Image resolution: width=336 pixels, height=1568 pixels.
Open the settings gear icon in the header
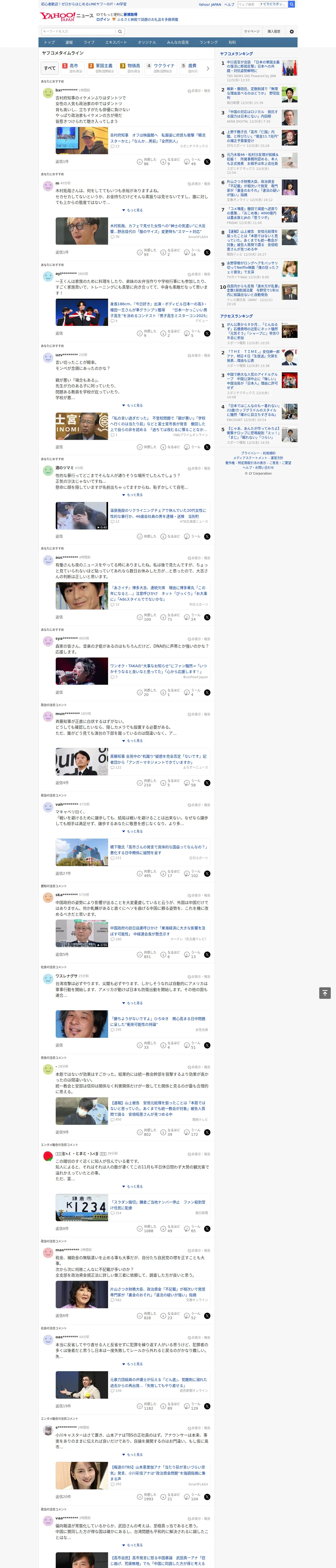click(292, 31)
